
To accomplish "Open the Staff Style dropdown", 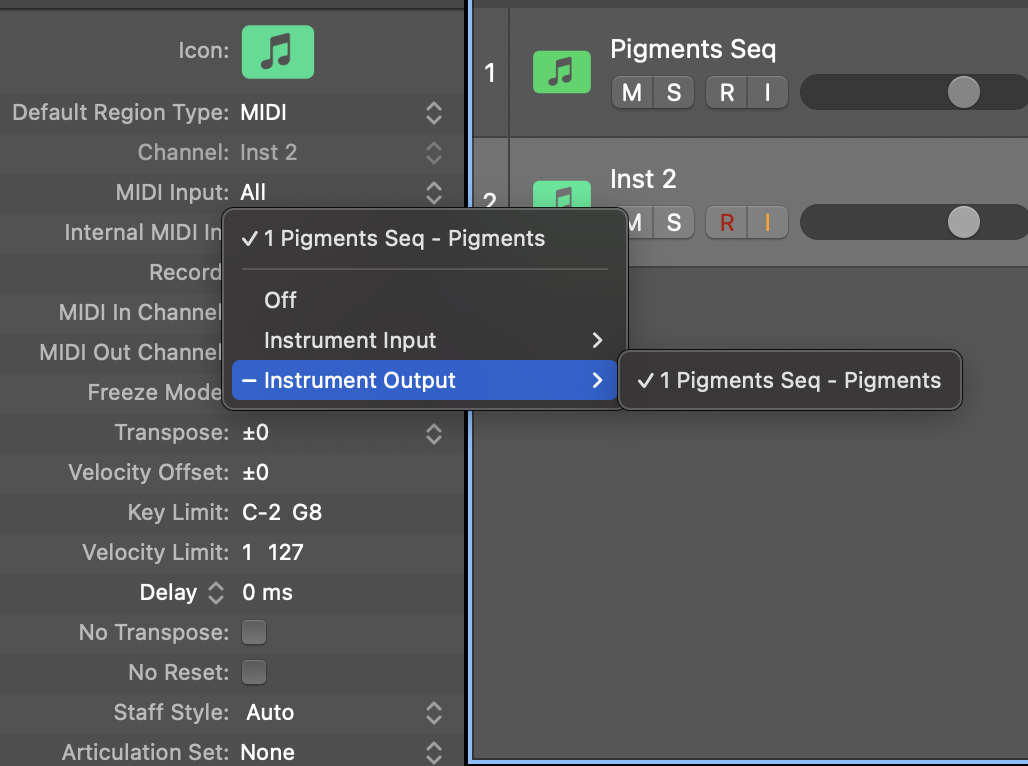I will 341,713.
